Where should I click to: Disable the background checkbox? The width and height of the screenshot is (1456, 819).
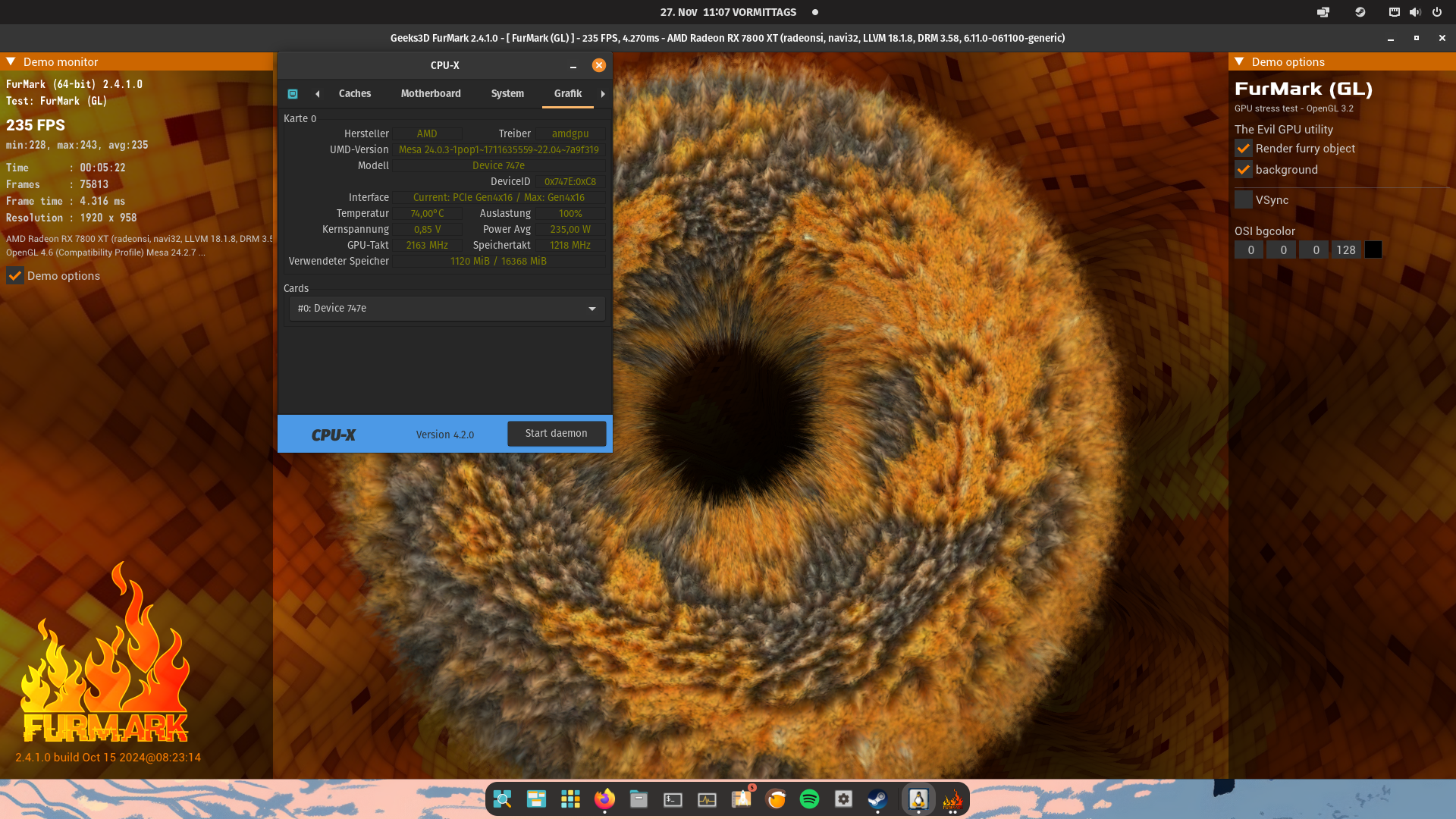(x=1243, y=170)
